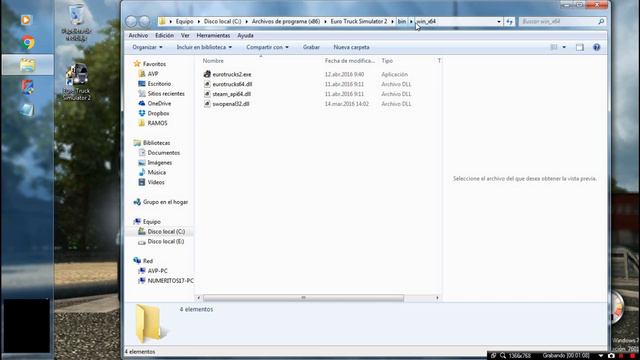Click Euro Truck Simulator 2 breadcrumb
The height and width of the screenshot is (360, 640).
pyautogui.click(x=359, y=21)
